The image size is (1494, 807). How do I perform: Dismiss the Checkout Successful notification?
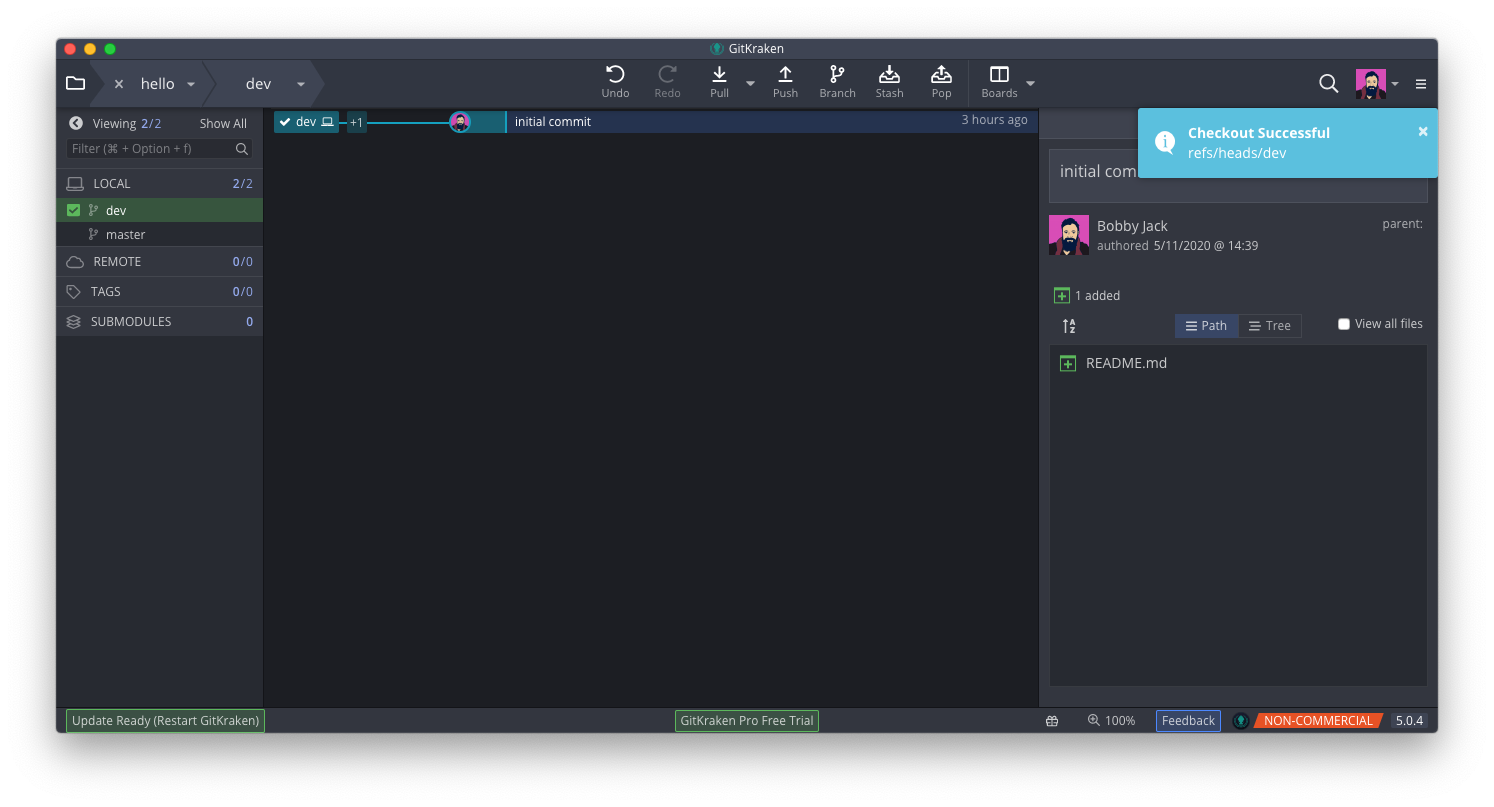[x=1423, y=130]
